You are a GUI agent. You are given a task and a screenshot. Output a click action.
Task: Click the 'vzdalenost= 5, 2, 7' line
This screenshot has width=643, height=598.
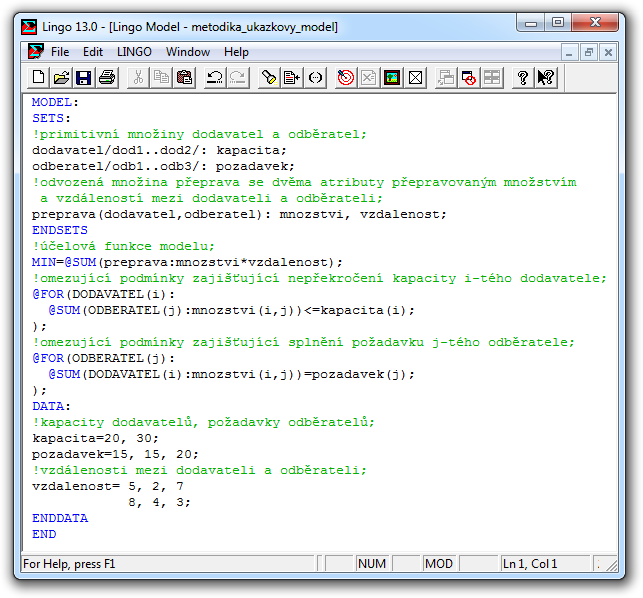point(108,486)
